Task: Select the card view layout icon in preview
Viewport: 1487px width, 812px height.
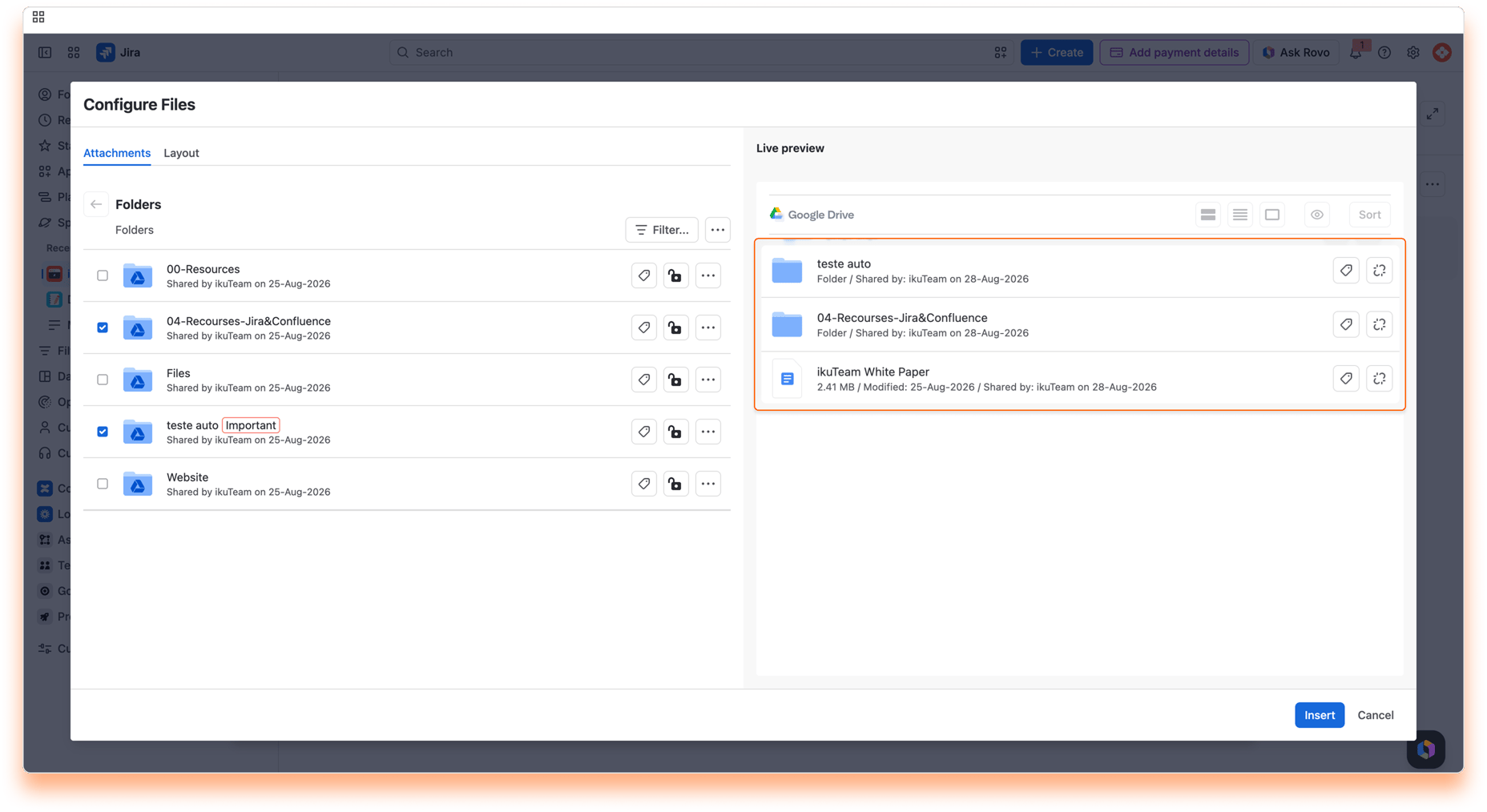Action: tap(1208, 215)
